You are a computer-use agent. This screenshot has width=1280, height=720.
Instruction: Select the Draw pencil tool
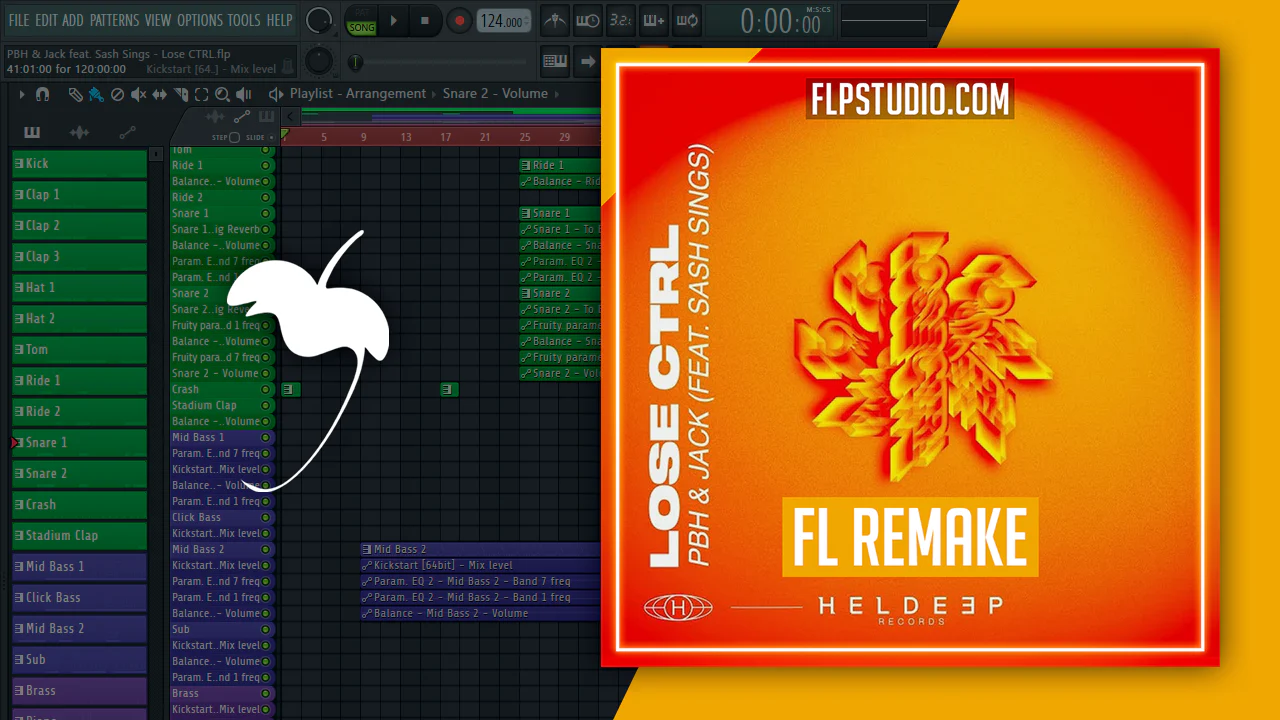click(75, 94)
